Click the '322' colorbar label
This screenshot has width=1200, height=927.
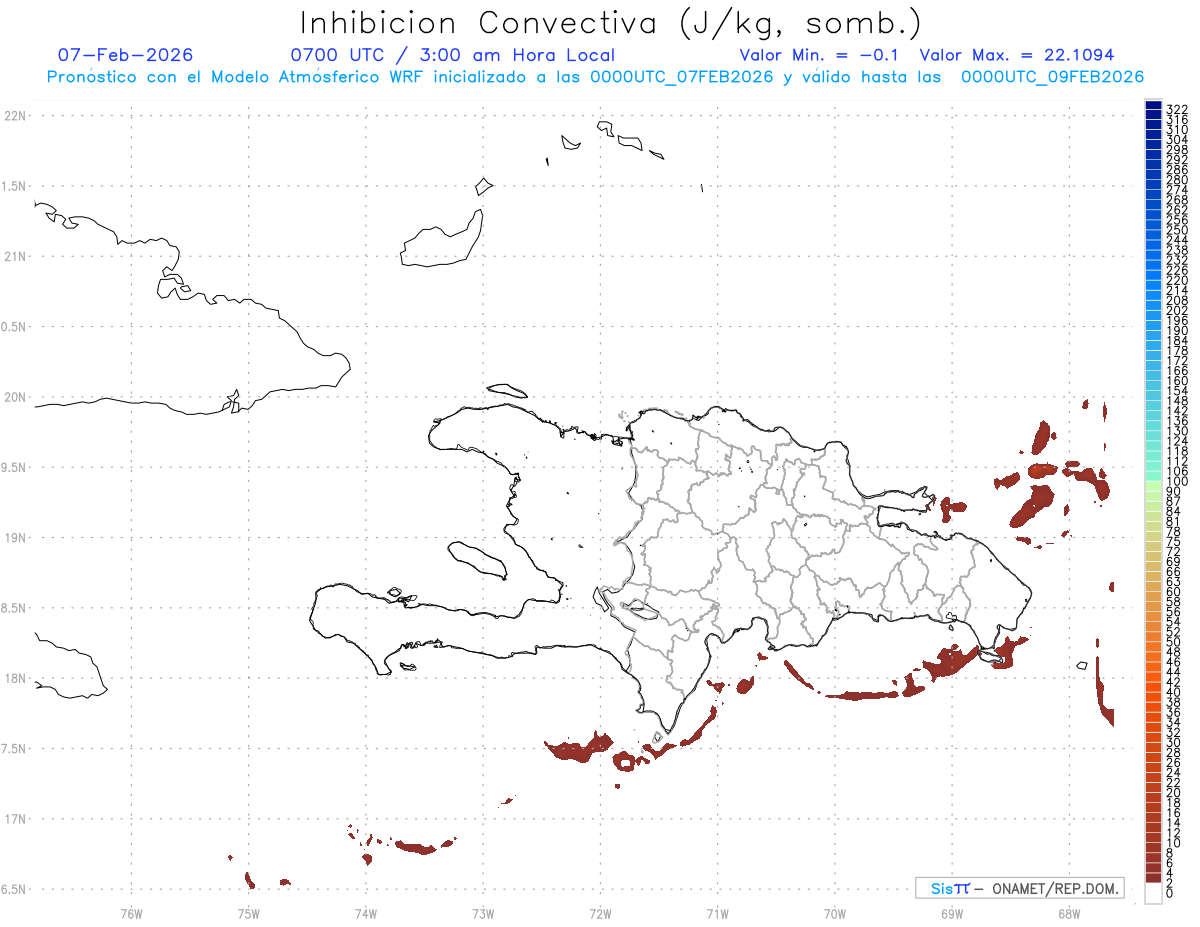point(1177,108)
